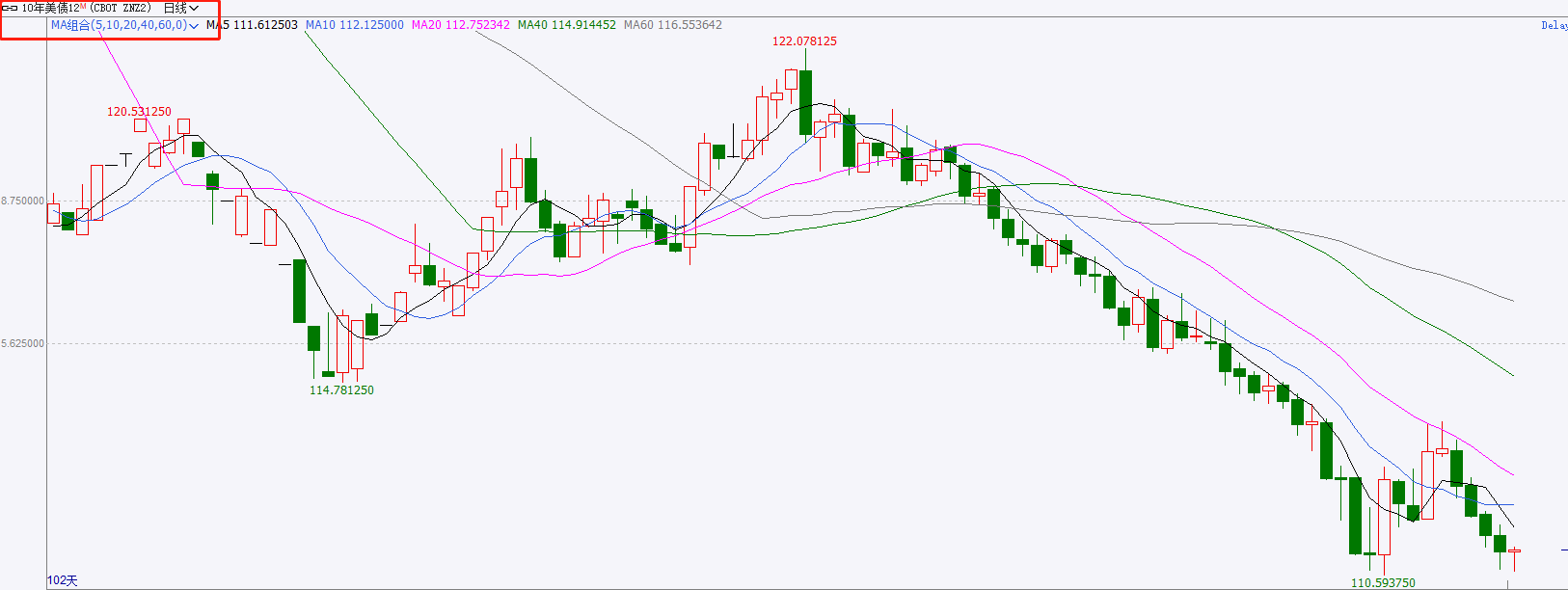Click the MA40 114.914452 value
The image size is (1568, 590).
pos(567,25)
